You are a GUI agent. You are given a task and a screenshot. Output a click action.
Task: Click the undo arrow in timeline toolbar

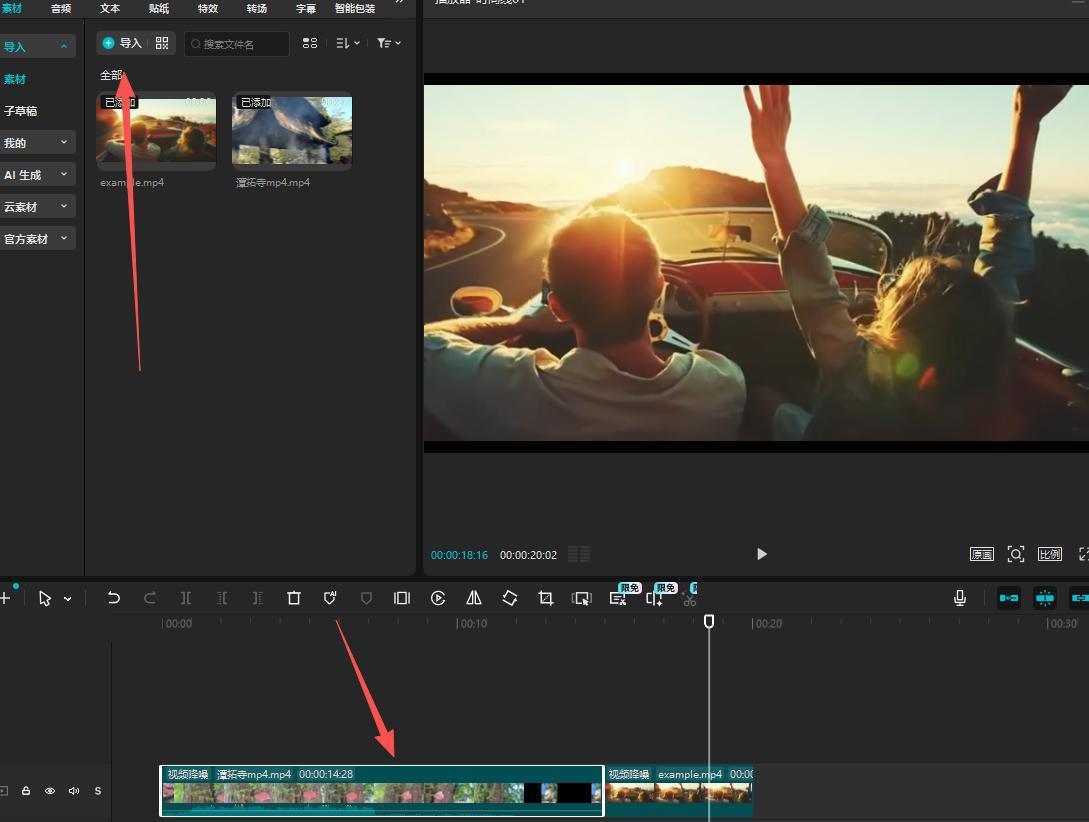coord(114,598)
